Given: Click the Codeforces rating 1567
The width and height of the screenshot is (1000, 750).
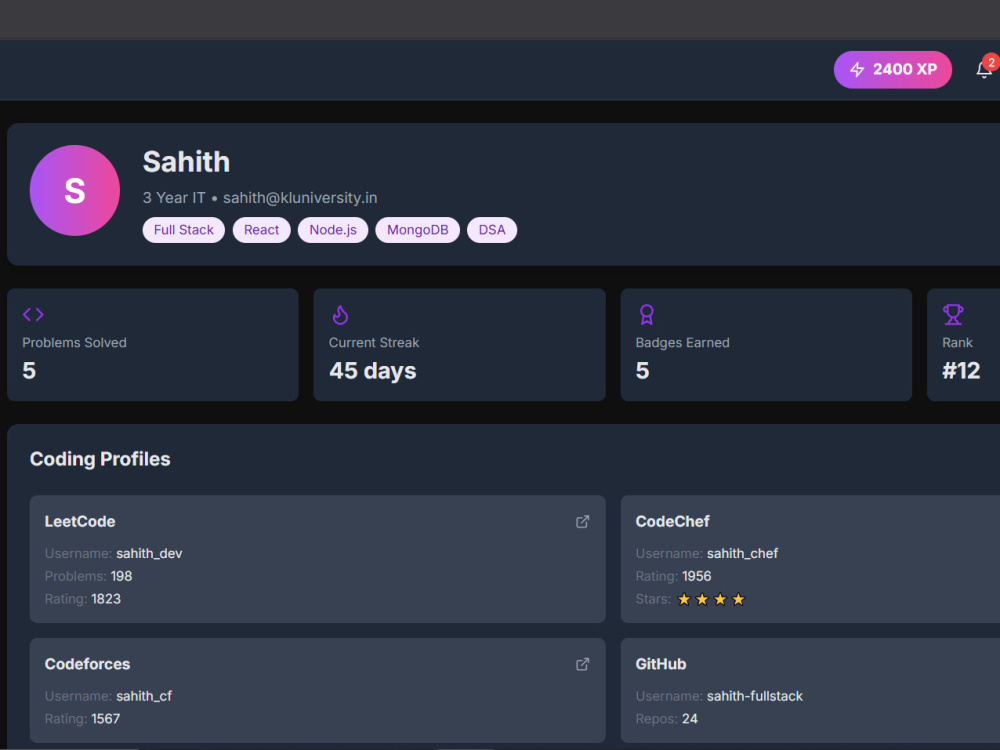Looking at the screenshot, I should pyautogui.click(x=106, y=719).
